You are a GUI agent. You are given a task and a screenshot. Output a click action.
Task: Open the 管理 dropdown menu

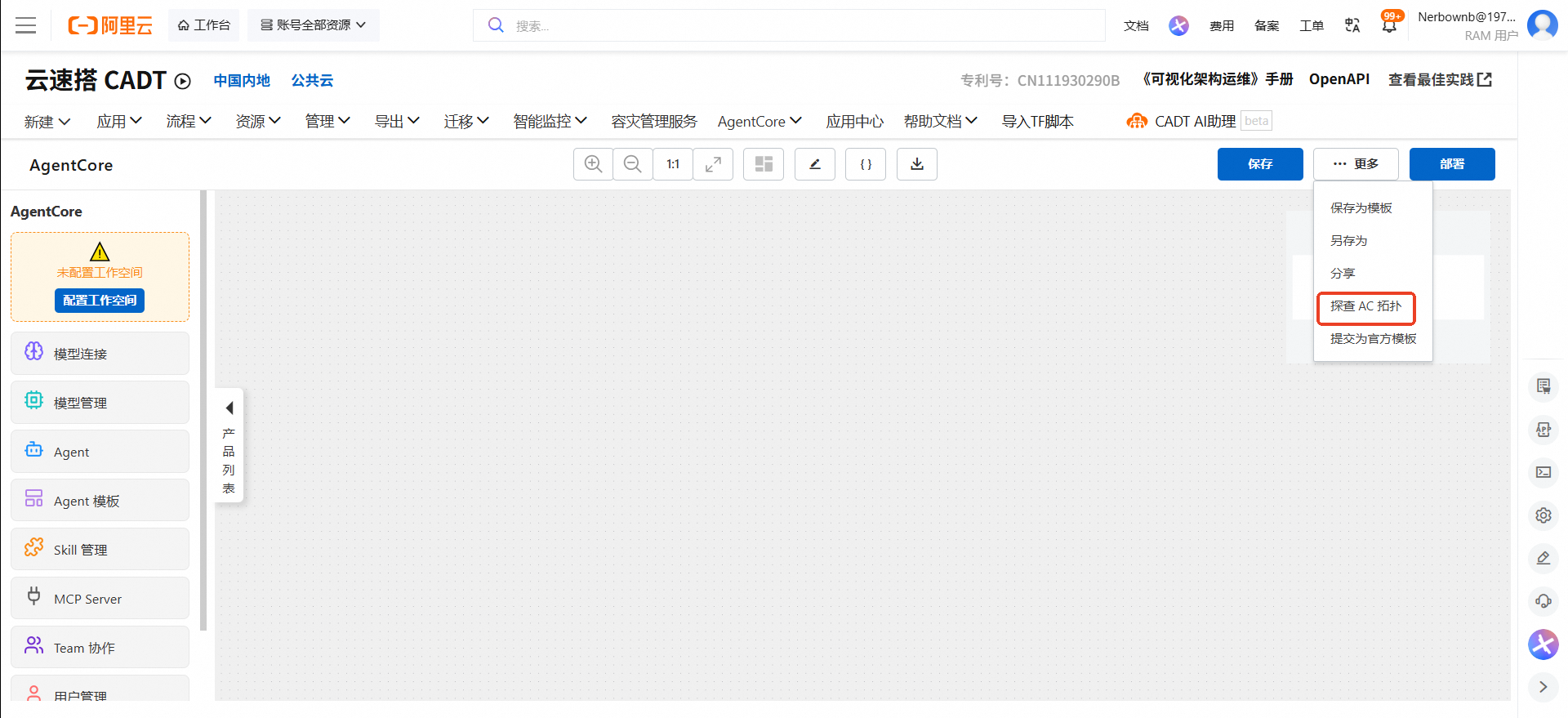pyautogui.click(x=327, y=122)
